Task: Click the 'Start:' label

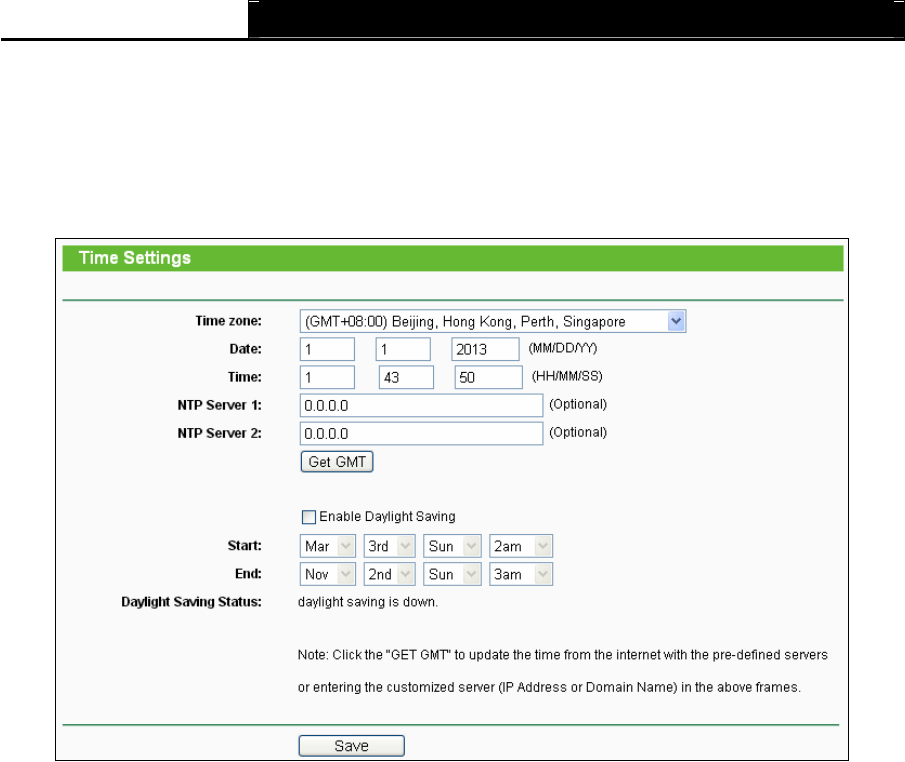Action: pos(244,546)
